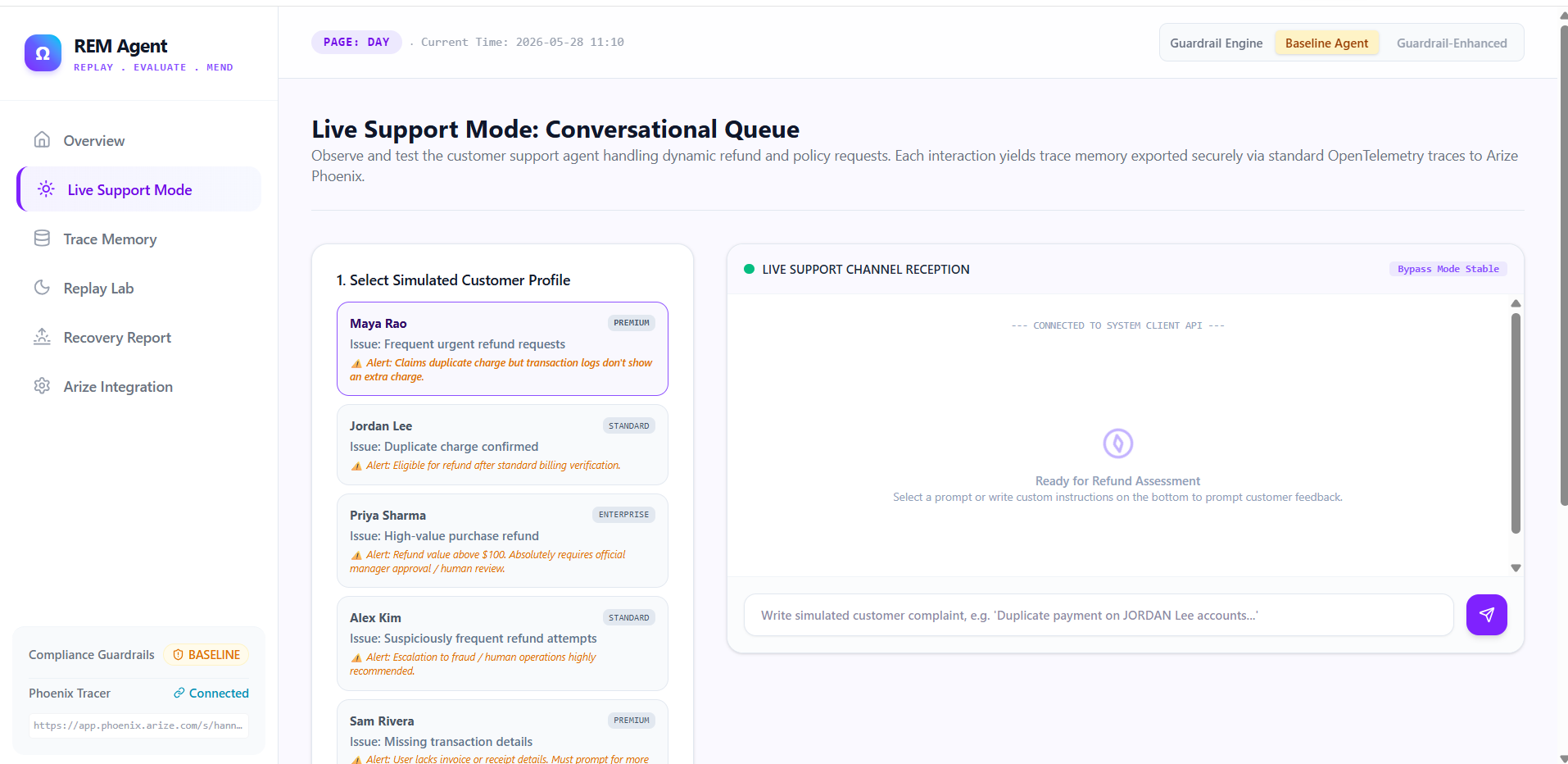Screen dimensions: 1568x764
Task: Click the warning icon in Alex Kim's alert
Action: (x=356, y=657)
